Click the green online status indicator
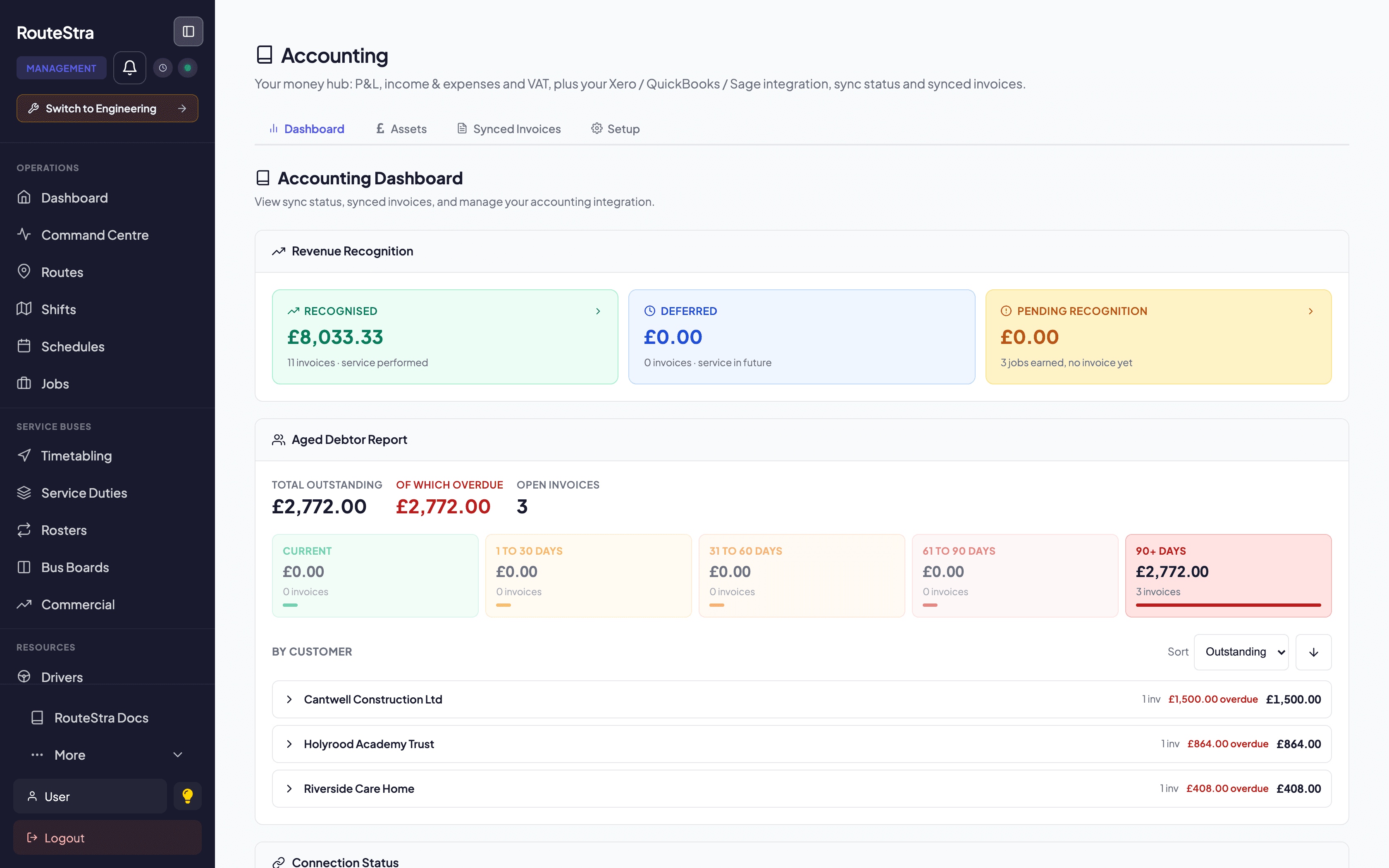 [x=188, y=68]
